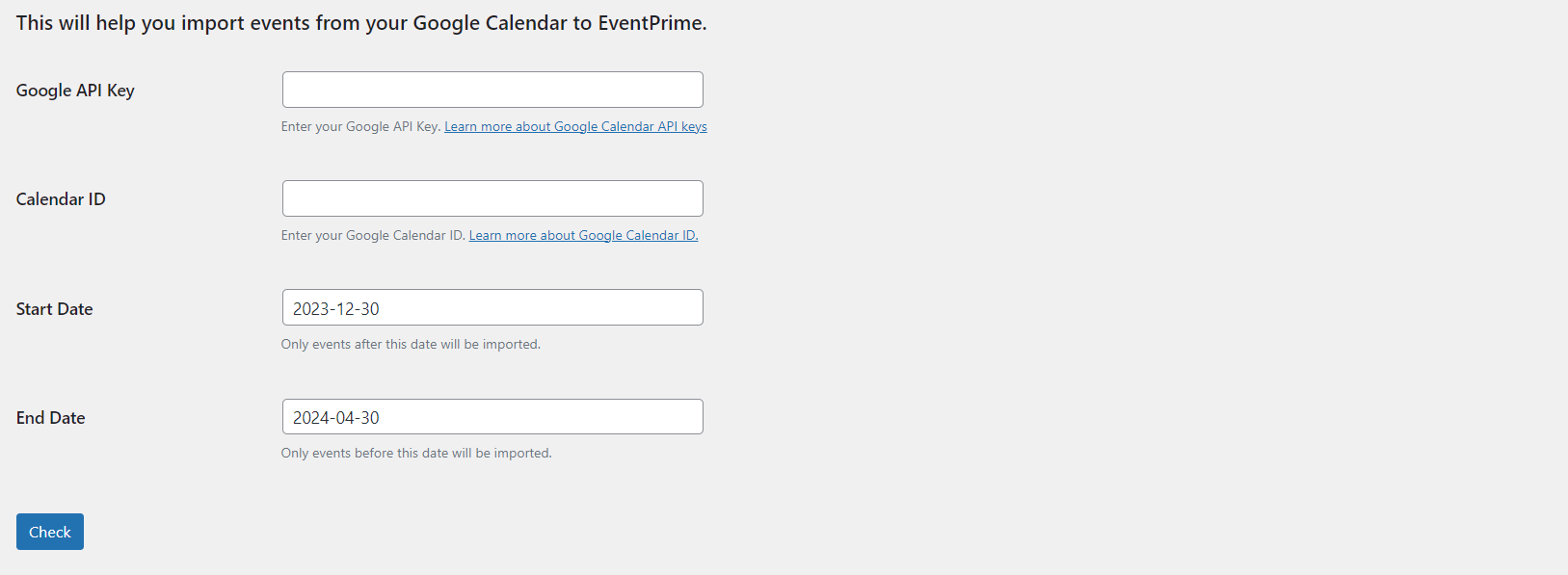Click the word EventPrime in the heading

coord(651,23)
